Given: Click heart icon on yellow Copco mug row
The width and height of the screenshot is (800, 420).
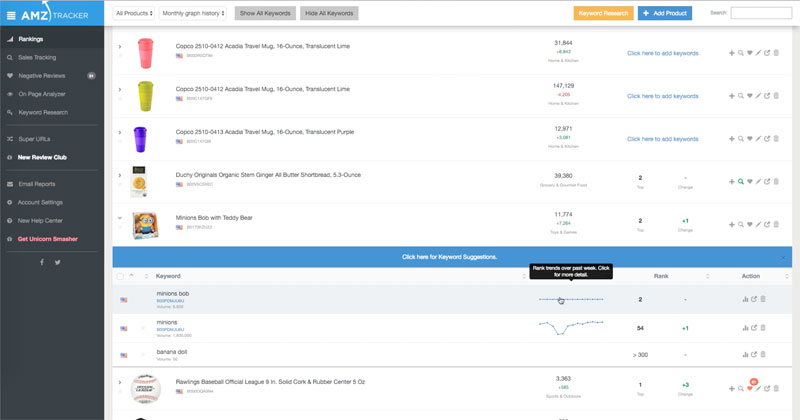Looking at the screenshot, I should point(749,96).
